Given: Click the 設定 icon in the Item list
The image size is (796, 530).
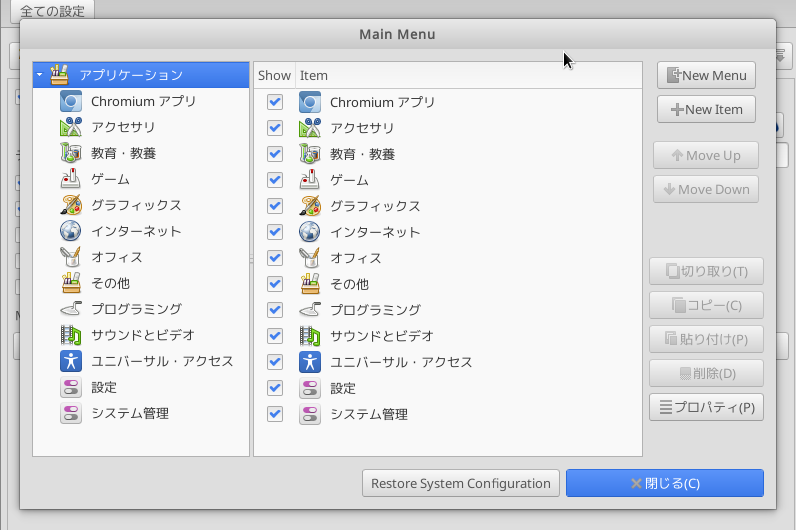Looking at the screenshot, I should click(x=310, y=388).
